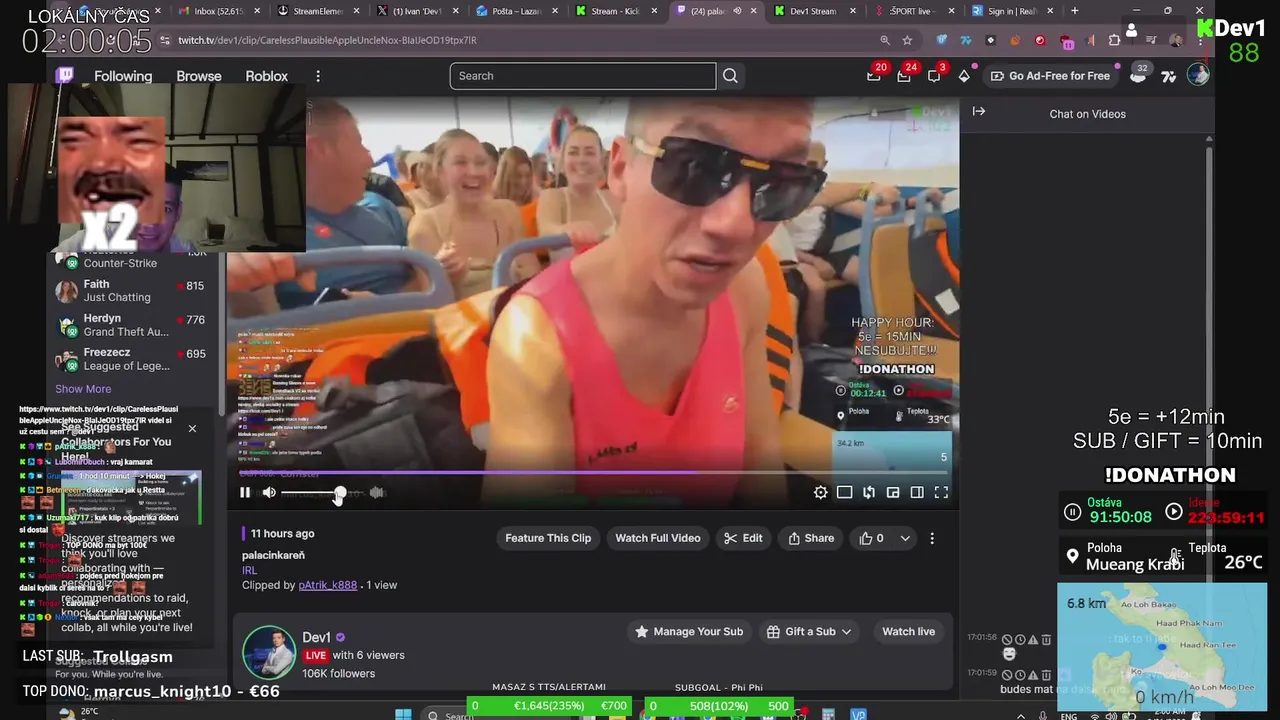Collapse the Chat on Videos panel
This screenshot has height=720, width=1280.
coord(979,112)
